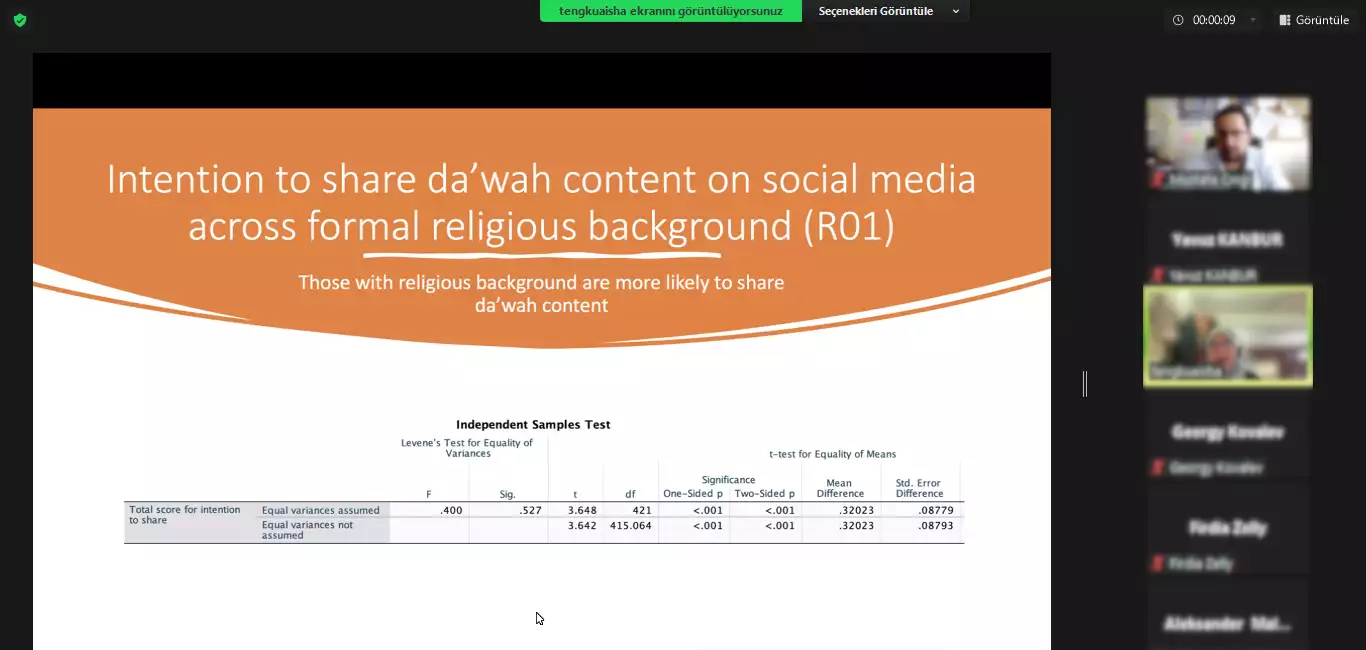Click the green screen-sharing notification banner
Image resolution: width=1366 pixels, height=650 pixels.
point(670,11)
